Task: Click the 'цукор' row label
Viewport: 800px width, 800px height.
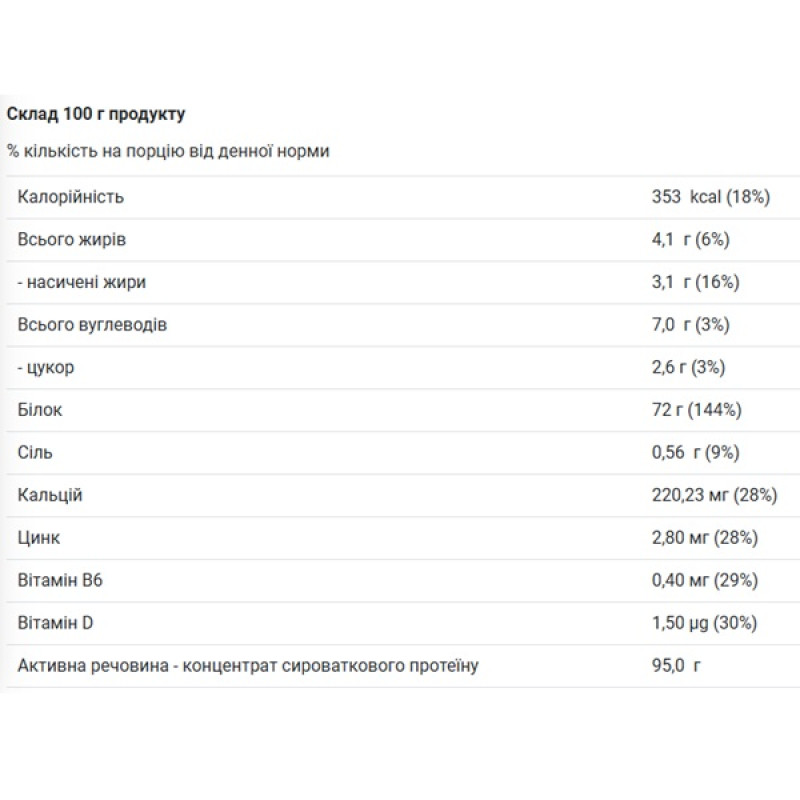Action: click(x=45, y=367)
